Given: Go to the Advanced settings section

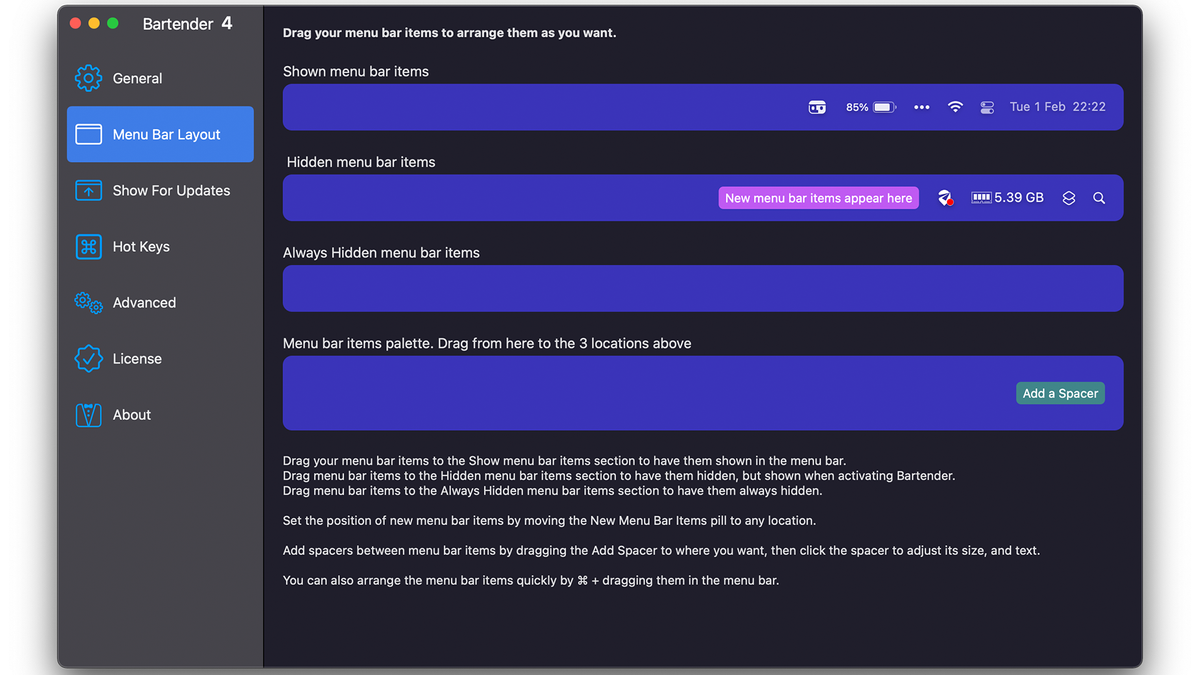Looking at the screenshot, I should [143, 302].
